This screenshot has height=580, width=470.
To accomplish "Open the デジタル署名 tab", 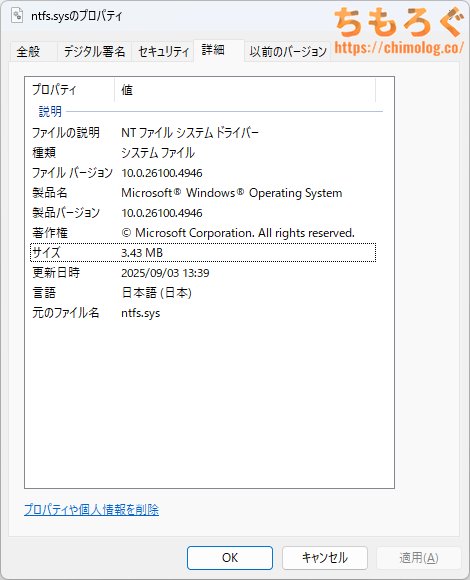I will coord(95,51).
